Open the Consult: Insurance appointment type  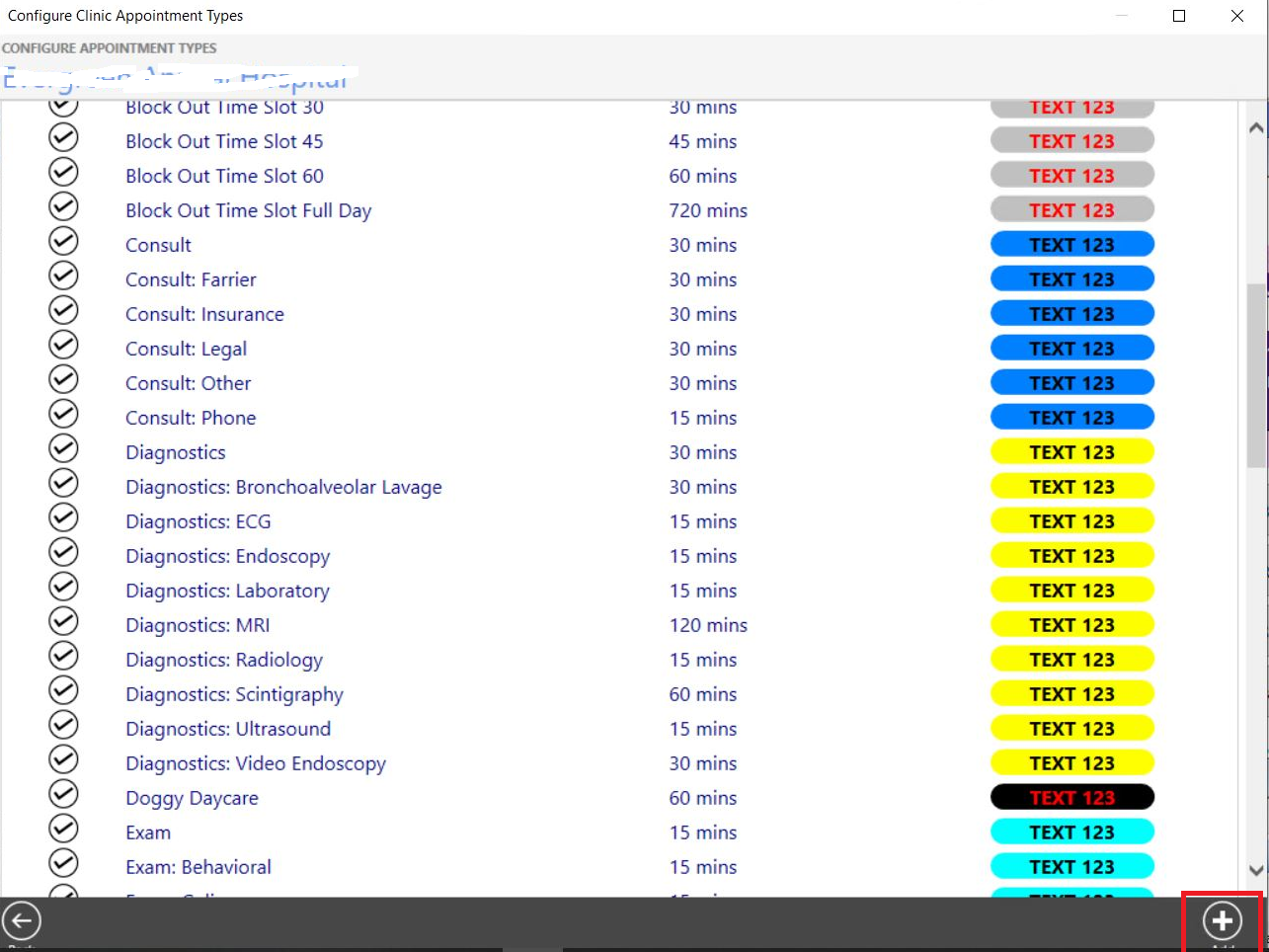coord(204,314)
